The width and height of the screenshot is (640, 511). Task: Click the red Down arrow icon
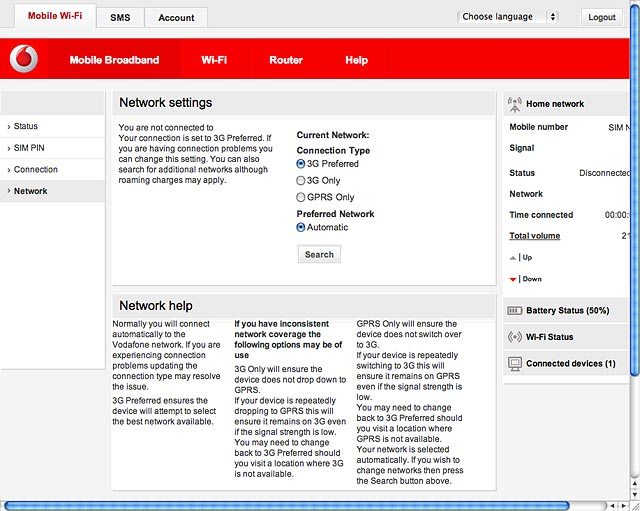click(513, 280)
